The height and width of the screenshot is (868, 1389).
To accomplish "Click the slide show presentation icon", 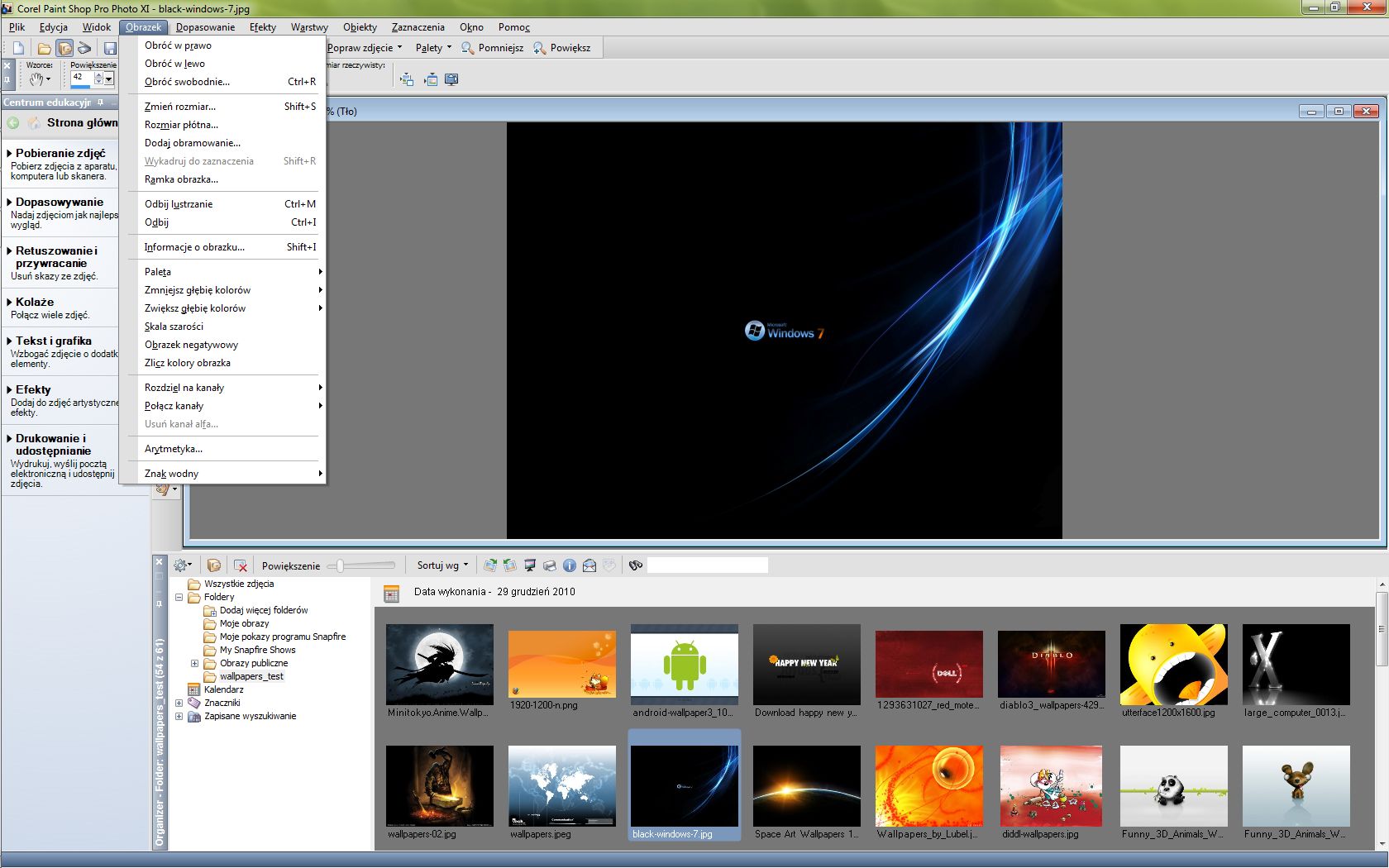I will point(530,565).
